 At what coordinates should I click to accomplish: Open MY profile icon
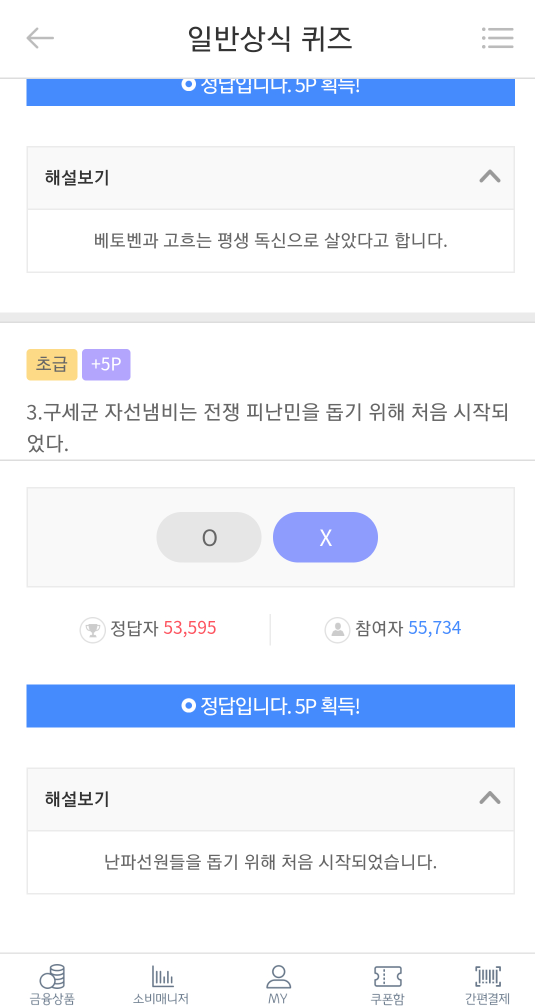(278, 976)
